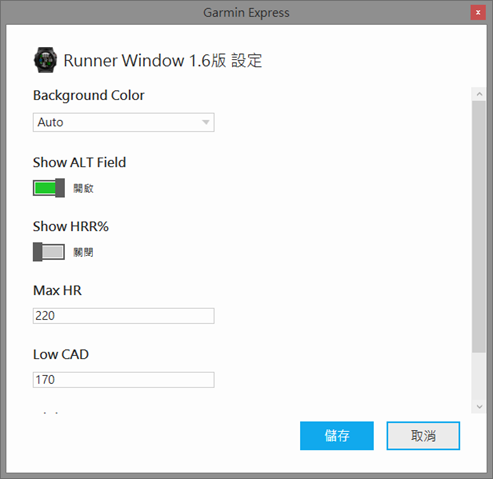Select the Max HR field containing 220
493x479 pixels.
click(123, 316)
